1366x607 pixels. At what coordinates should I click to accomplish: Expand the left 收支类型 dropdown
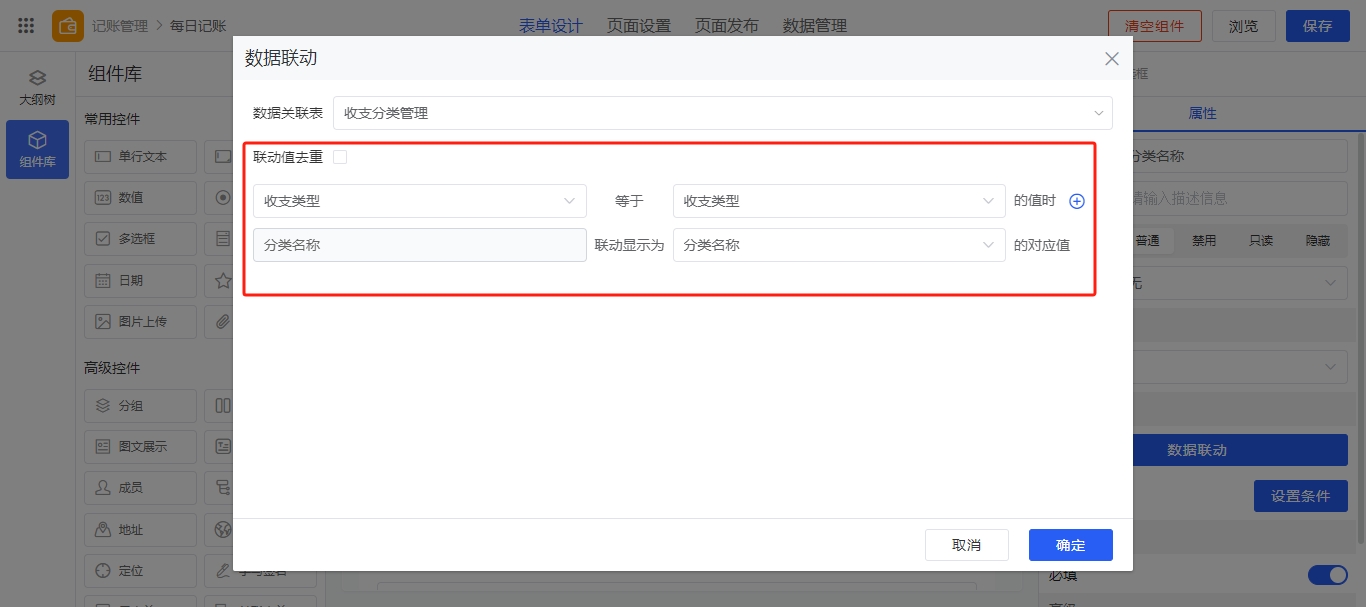coord(419,201)
